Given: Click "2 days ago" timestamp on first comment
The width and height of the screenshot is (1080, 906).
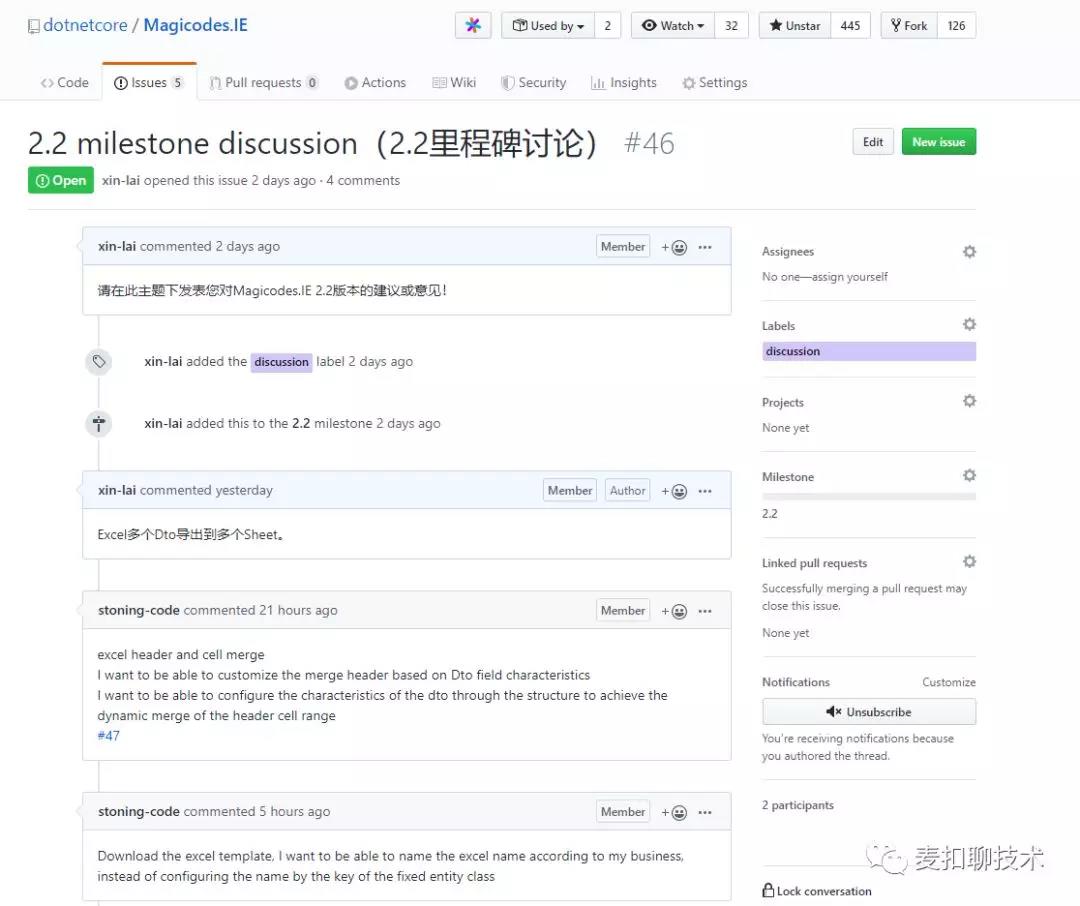Looking at the screenshot, I should pos(247,247).
